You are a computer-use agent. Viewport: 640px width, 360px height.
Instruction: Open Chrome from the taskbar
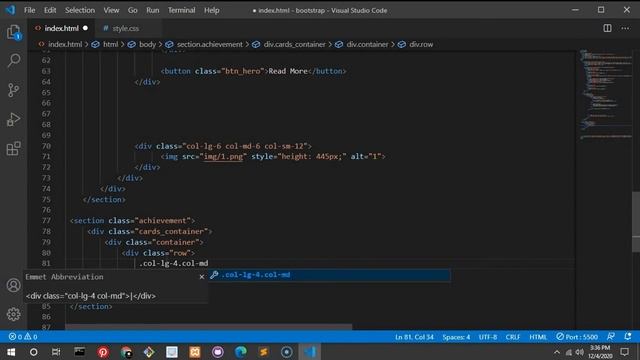[126, 352]
